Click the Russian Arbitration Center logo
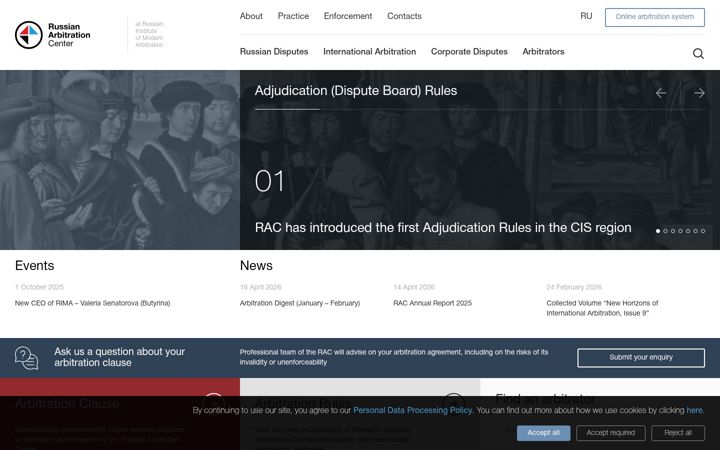Viewport: 720px width, 450px height. 52,35
